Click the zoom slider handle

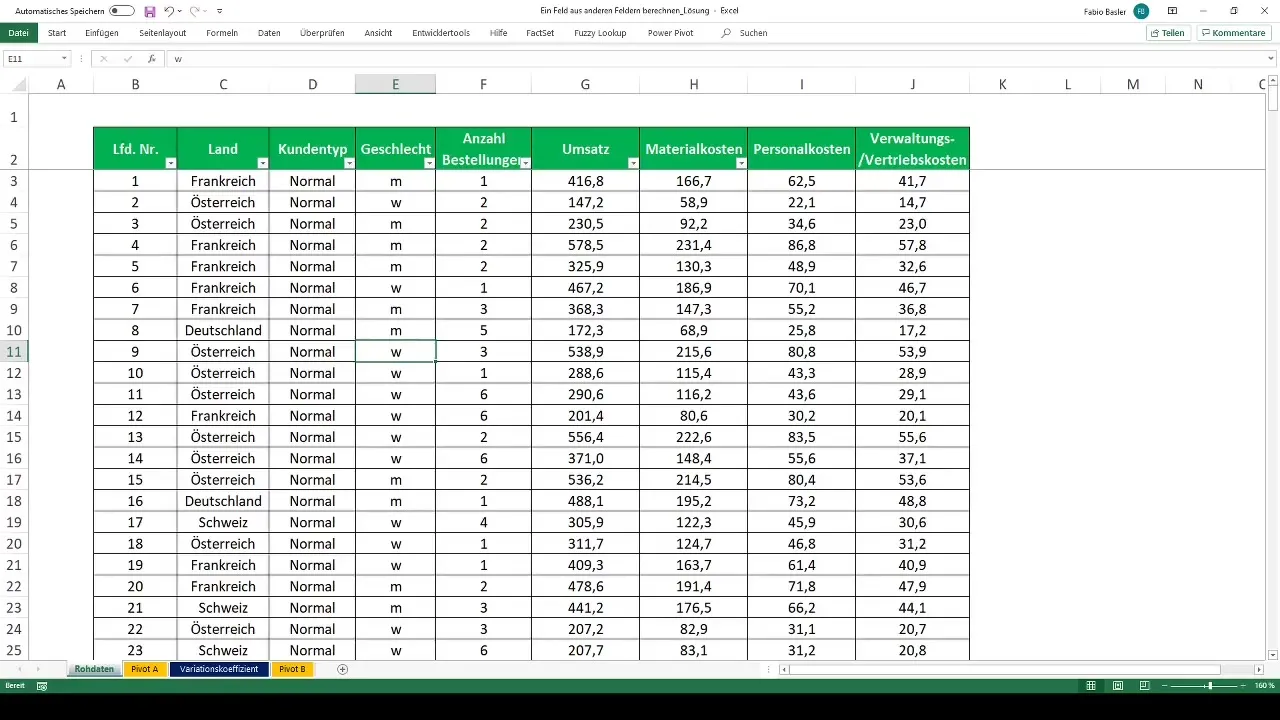[1210, 686]
